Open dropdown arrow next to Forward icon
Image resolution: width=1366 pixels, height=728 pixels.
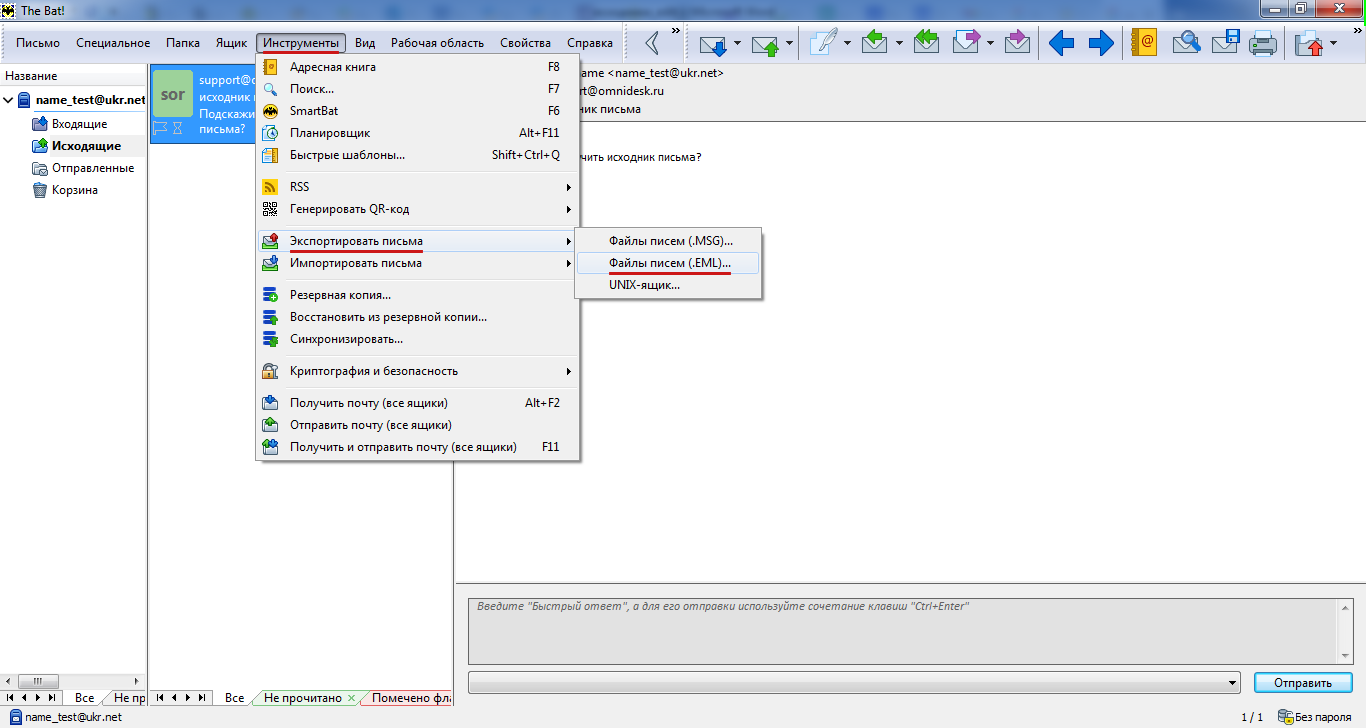coord(990,43)
